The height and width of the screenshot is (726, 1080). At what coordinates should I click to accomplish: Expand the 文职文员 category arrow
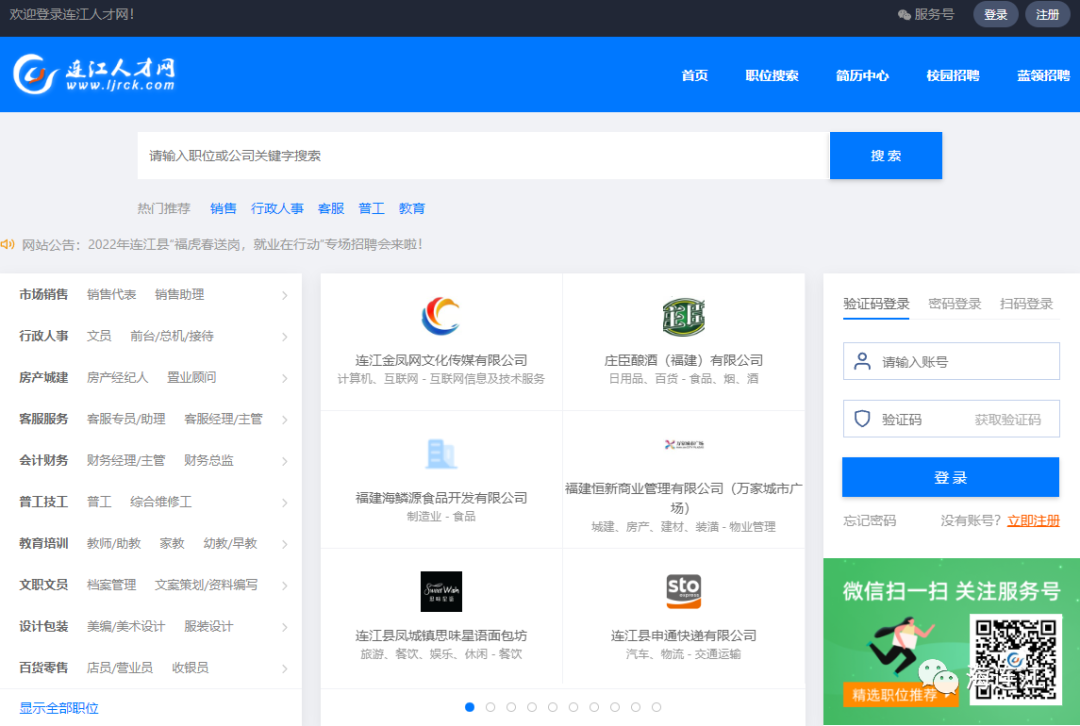[x=284, y=585]
